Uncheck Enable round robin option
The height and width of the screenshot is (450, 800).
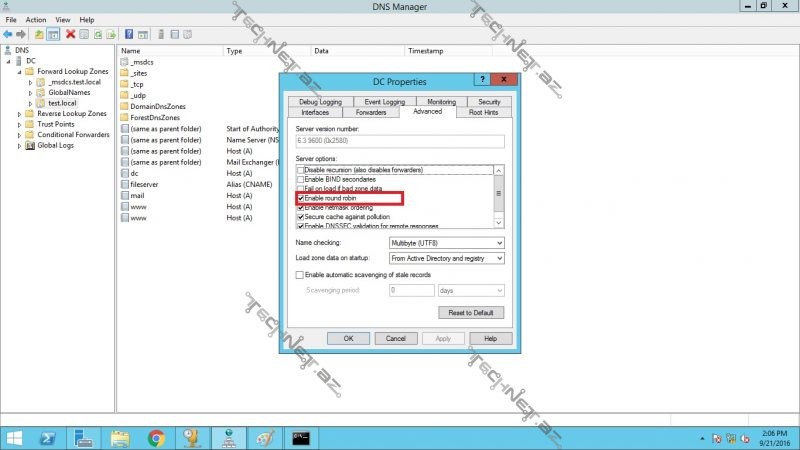click(301, 198)
